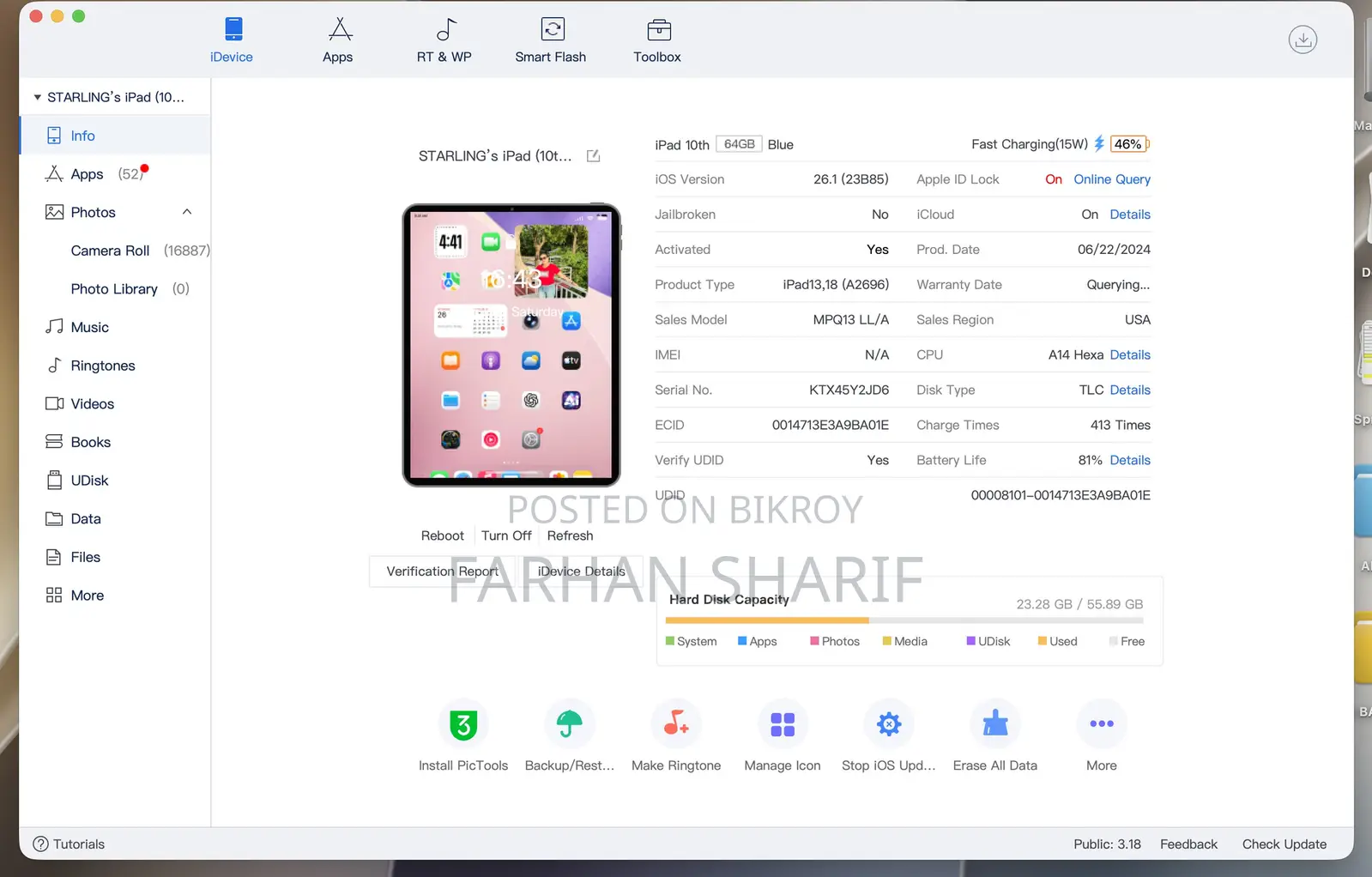Open Tutorials help link

pyautogui.click(x=69, y=844)
